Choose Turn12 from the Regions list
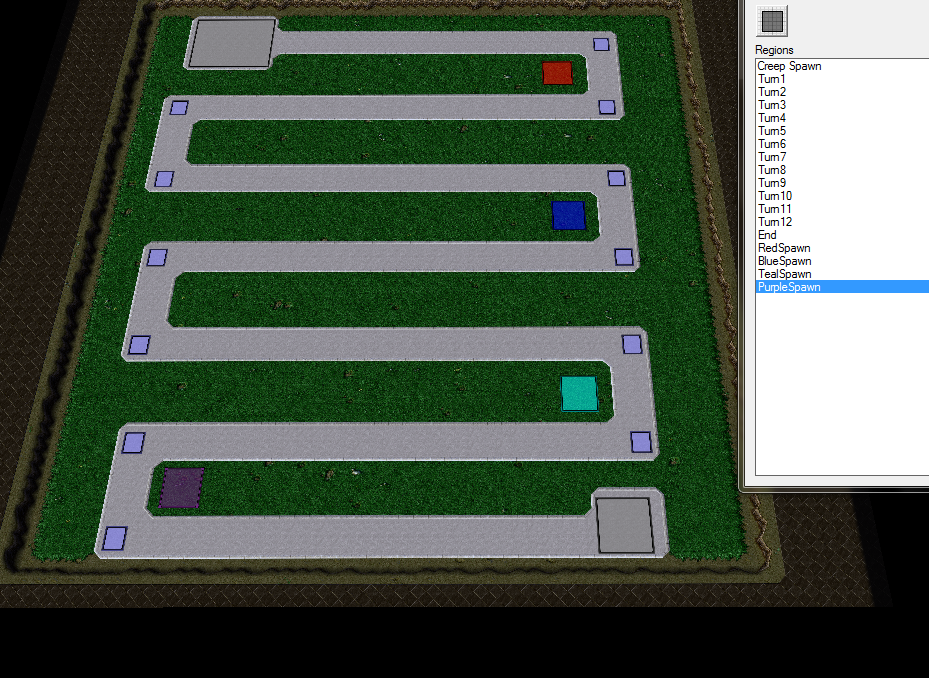 click(774, 222)
